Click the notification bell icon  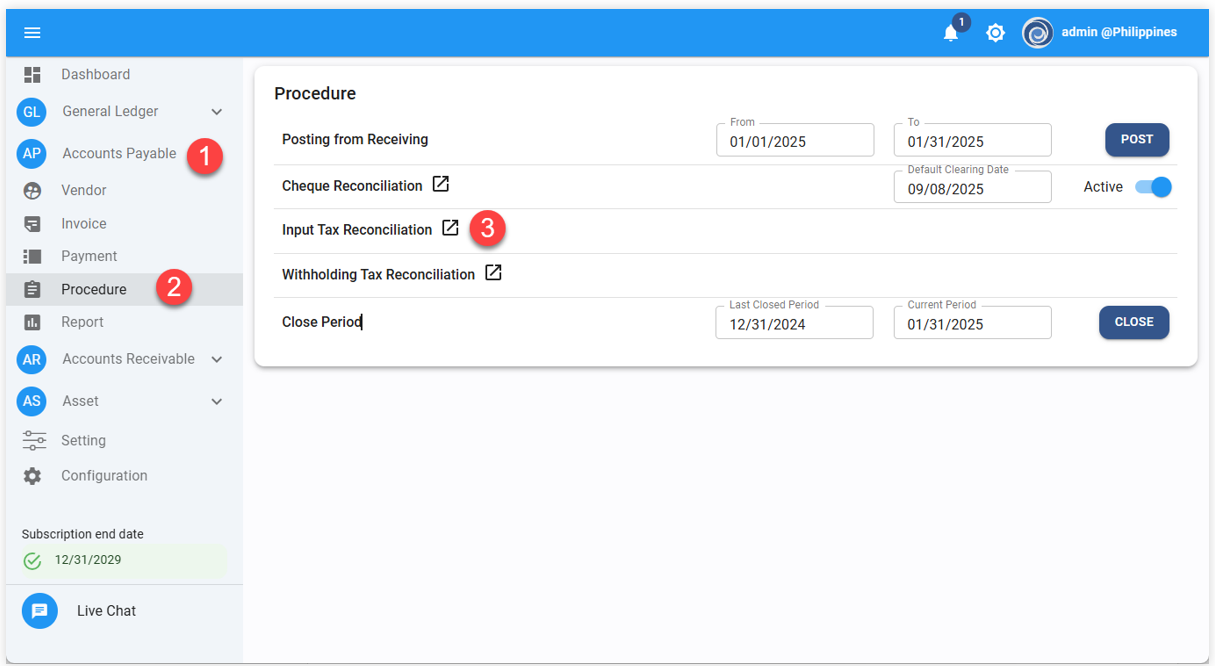[x=950, y=33]
